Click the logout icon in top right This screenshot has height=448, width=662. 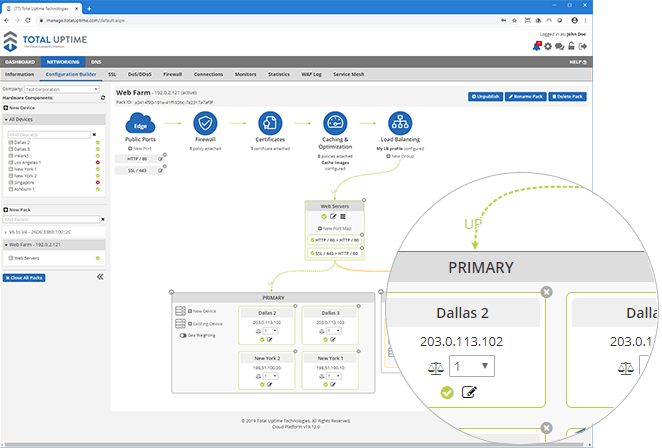(583, 46)
